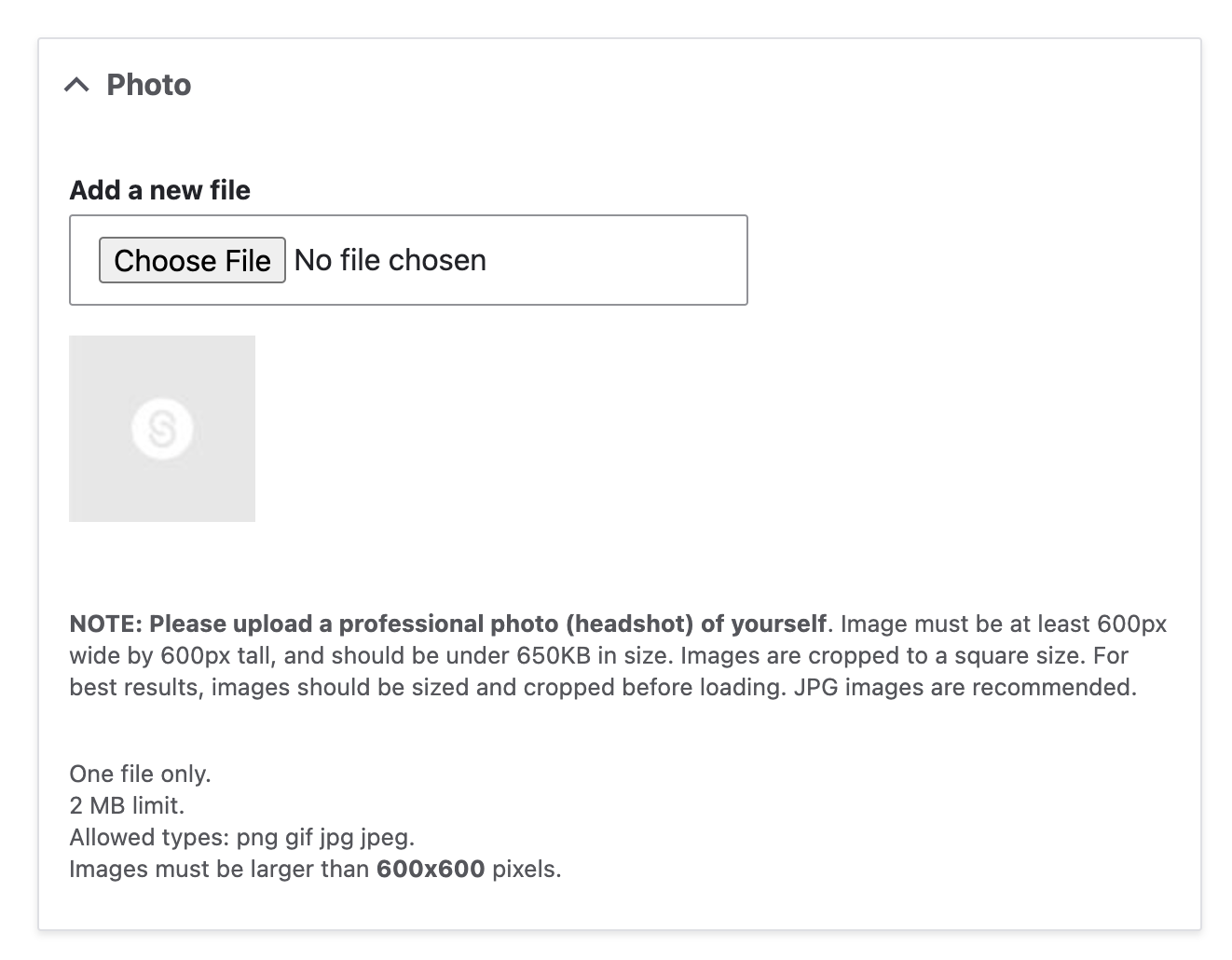
Task: Click the 'One file only.' line
Action: (141, 774)
